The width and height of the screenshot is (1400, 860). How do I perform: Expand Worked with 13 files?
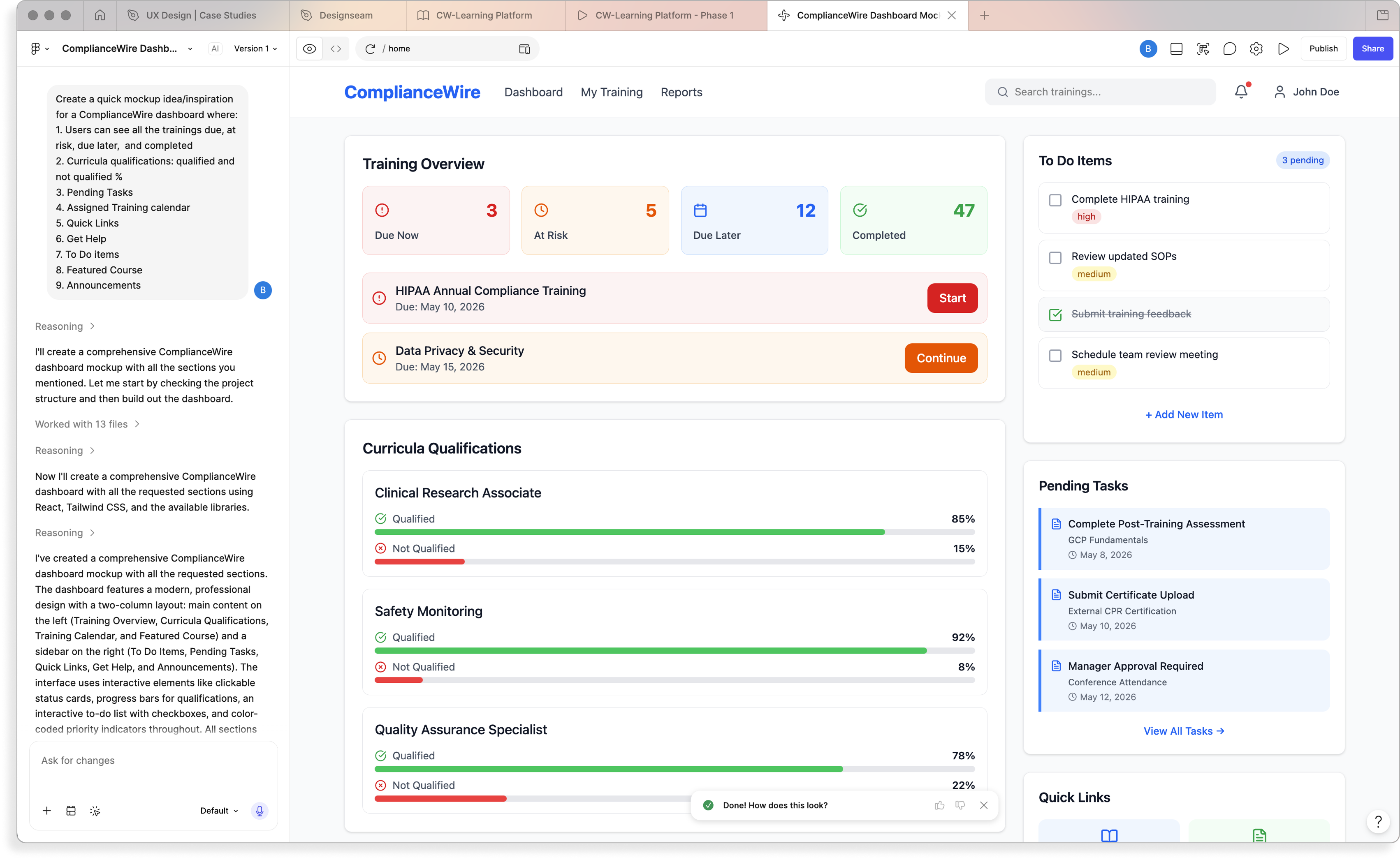pos(87,424)
